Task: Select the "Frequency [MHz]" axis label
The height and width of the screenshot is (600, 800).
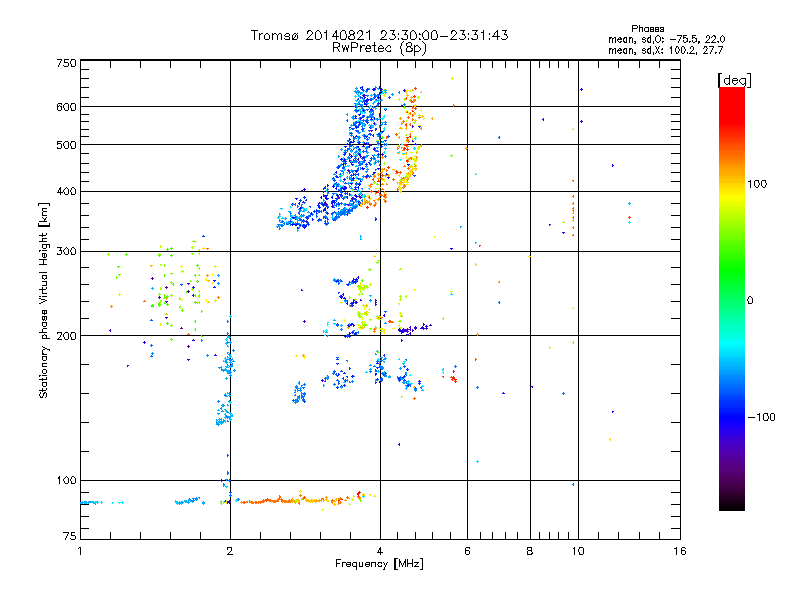Action: pos(379,564)
